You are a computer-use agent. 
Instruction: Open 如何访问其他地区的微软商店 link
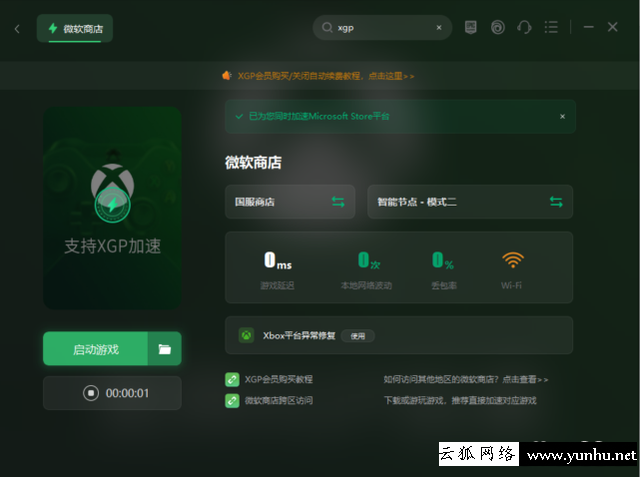click(x=466, y=379)
